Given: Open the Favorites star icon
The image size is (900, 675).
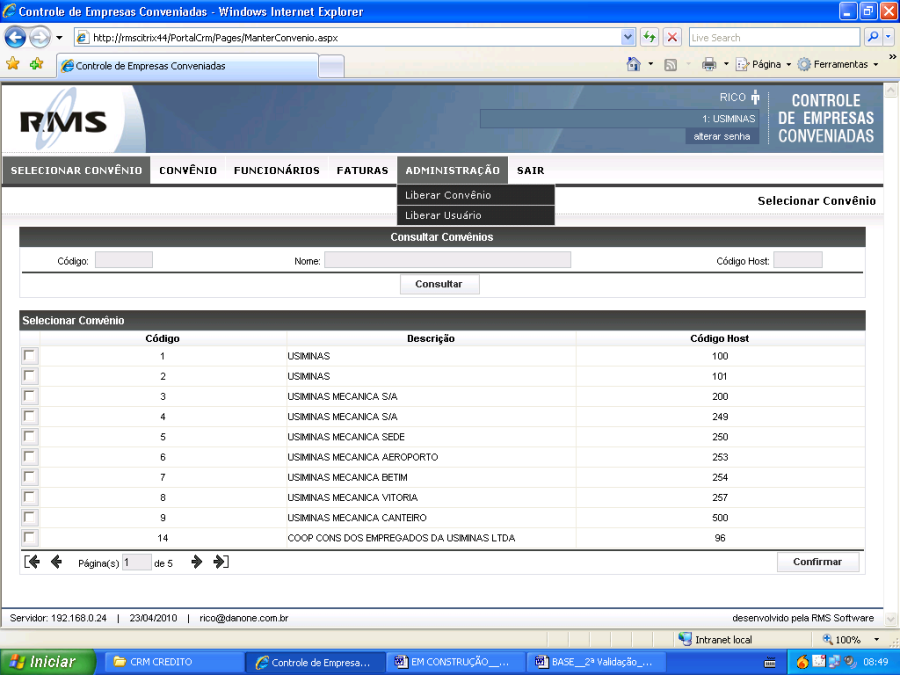Looking at the screenshot, I should 13,63.
